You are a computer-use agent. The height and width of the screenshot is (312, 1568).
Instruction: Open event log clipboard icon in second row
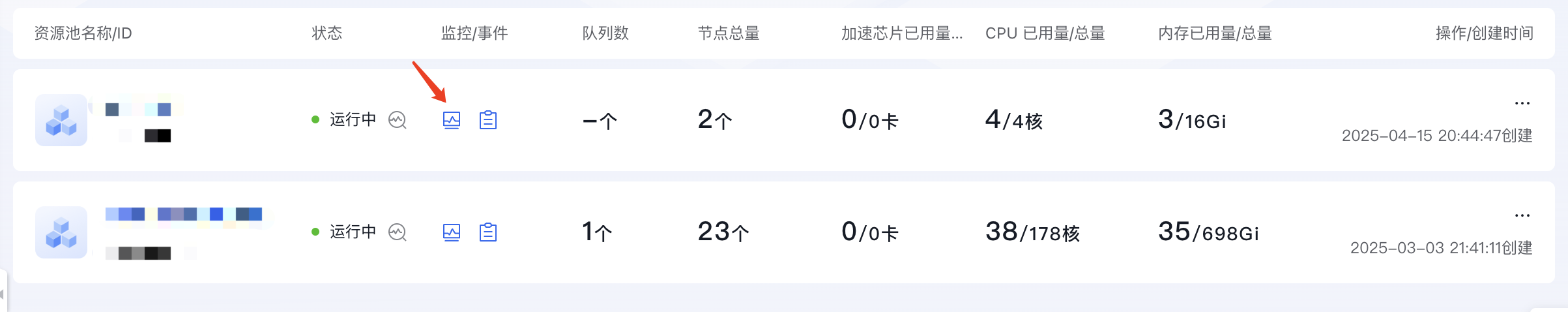[488, 232]
